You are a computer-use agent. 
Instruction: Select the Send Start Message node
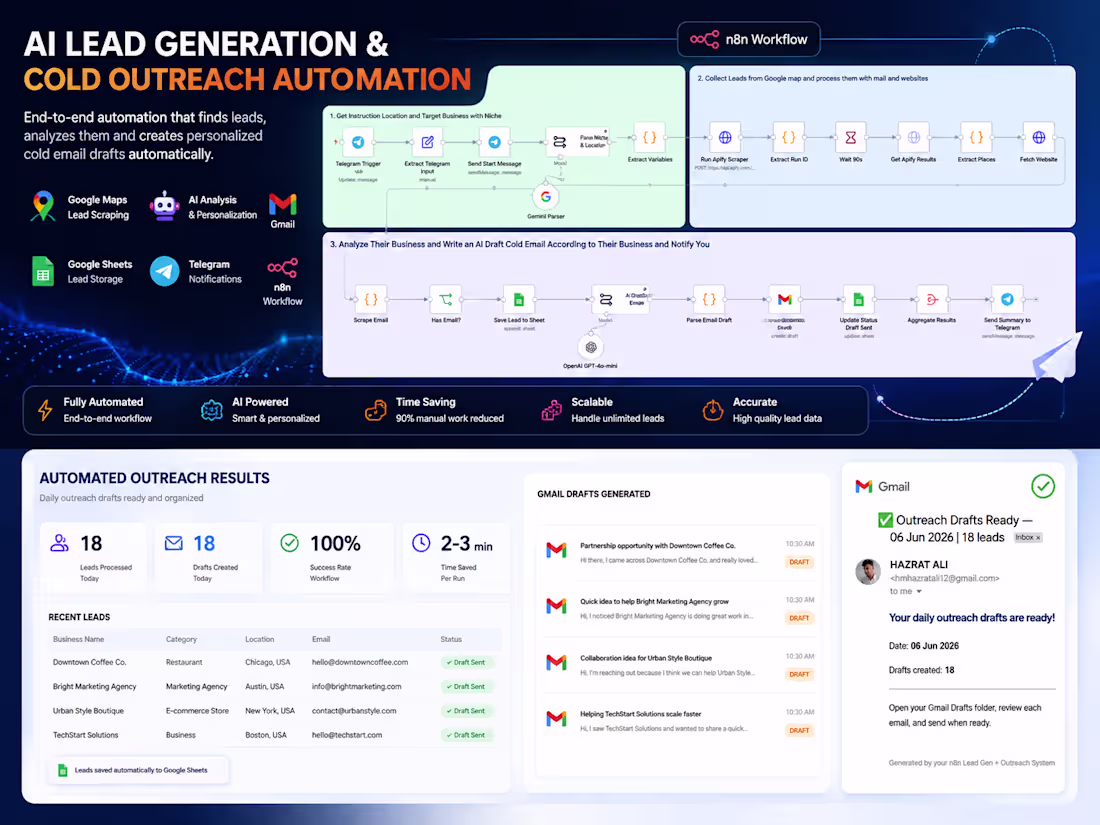tap(495, 142)
